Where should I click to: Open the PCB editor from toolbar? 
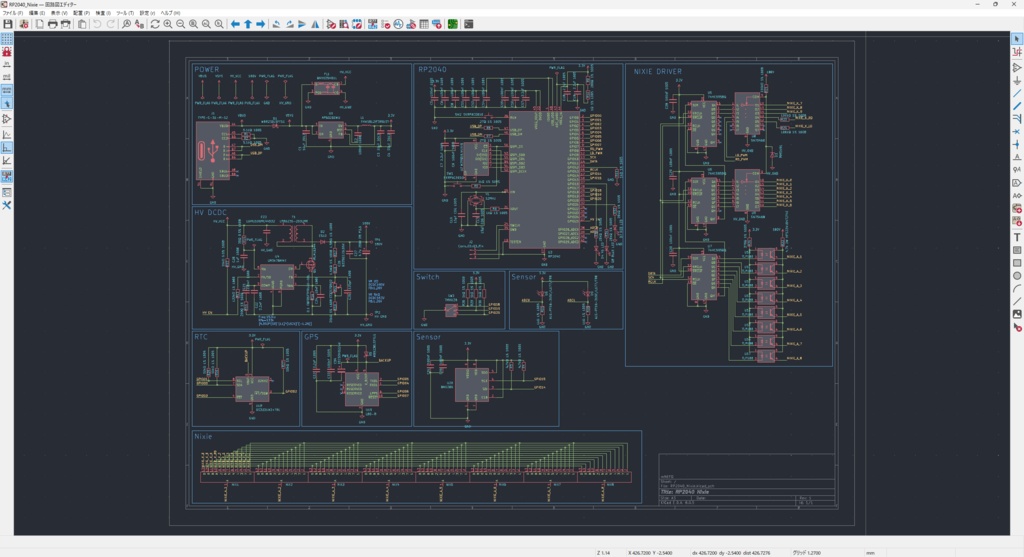point(452,23)
